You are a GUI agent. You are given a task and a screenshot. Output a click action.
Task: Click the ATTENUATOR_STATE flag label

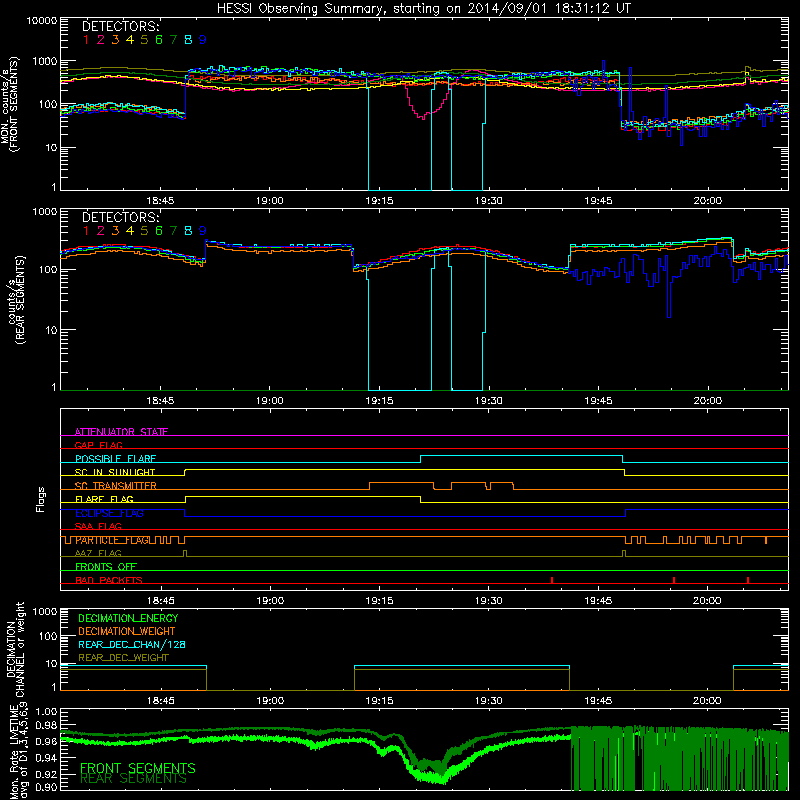click(121, 432)
